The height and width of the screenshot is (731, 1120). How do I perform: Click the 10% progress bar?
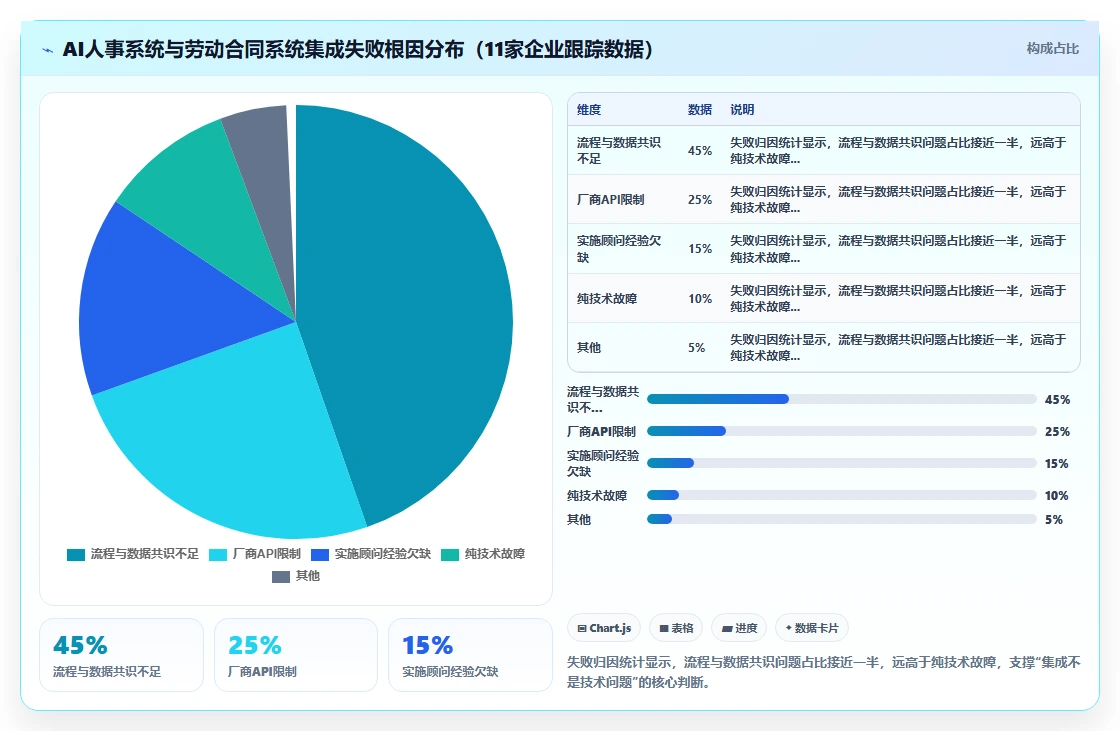click(x=841, y=495)
